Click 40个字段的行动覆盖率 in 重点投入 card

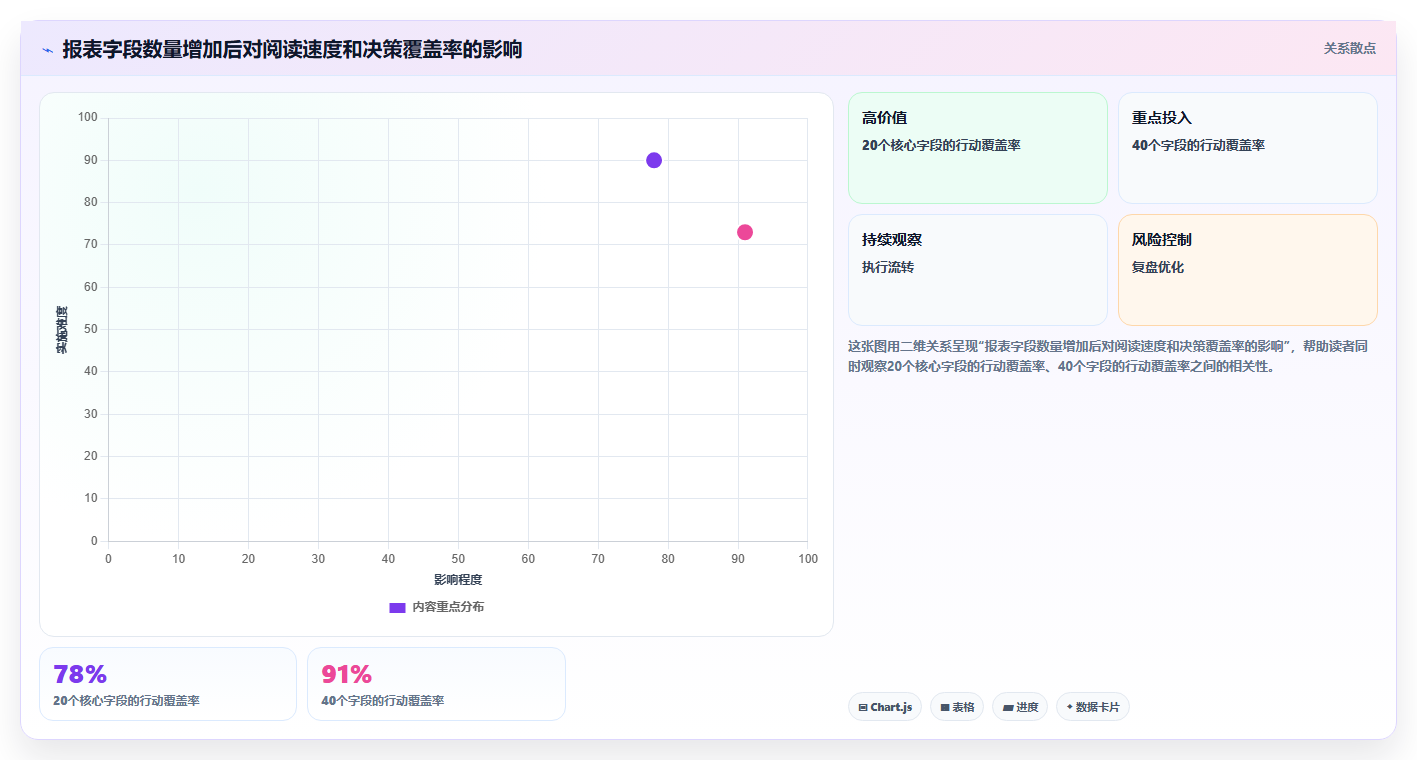1198,146
